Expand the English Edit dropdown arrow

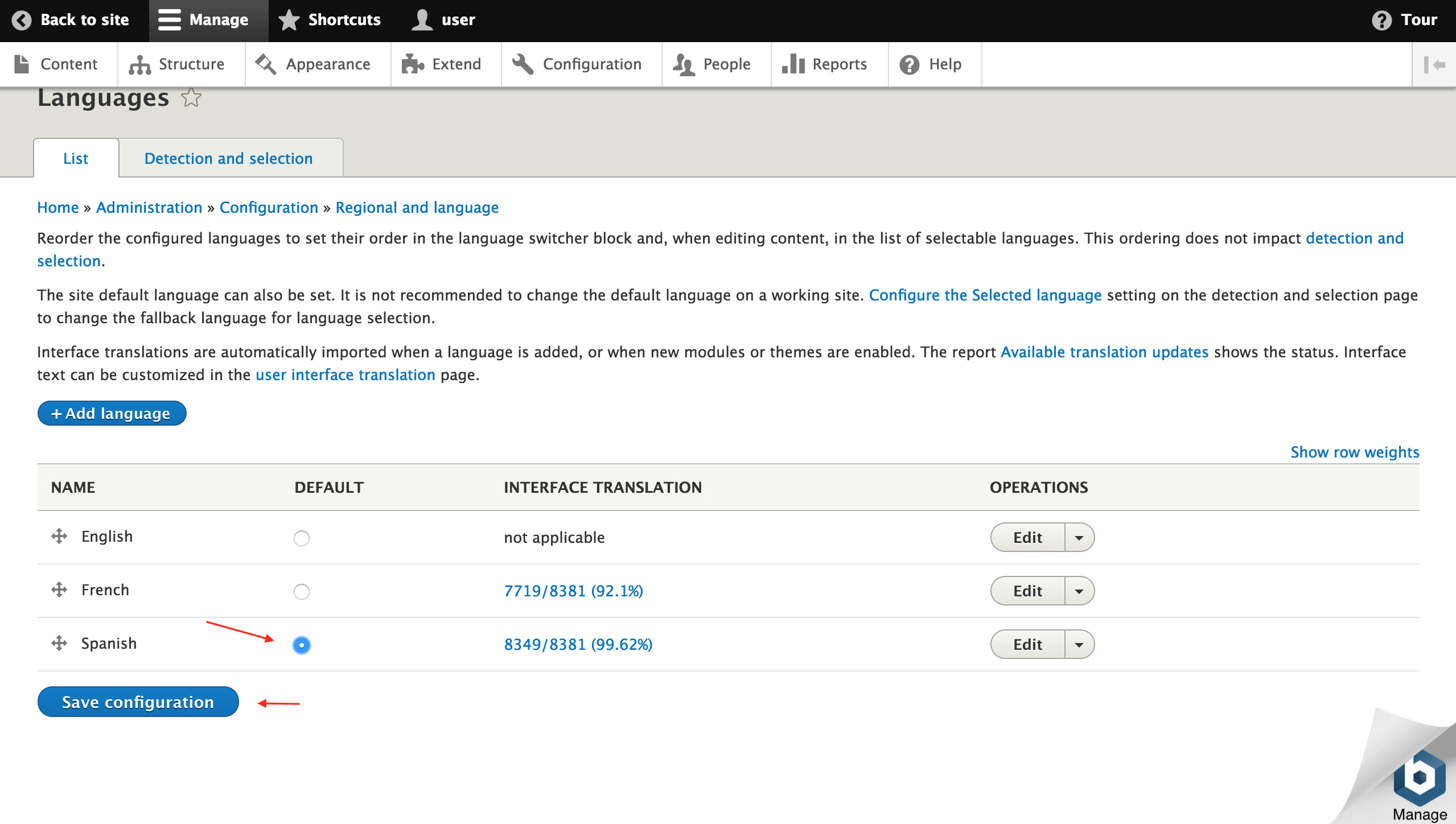point(1079,537)
